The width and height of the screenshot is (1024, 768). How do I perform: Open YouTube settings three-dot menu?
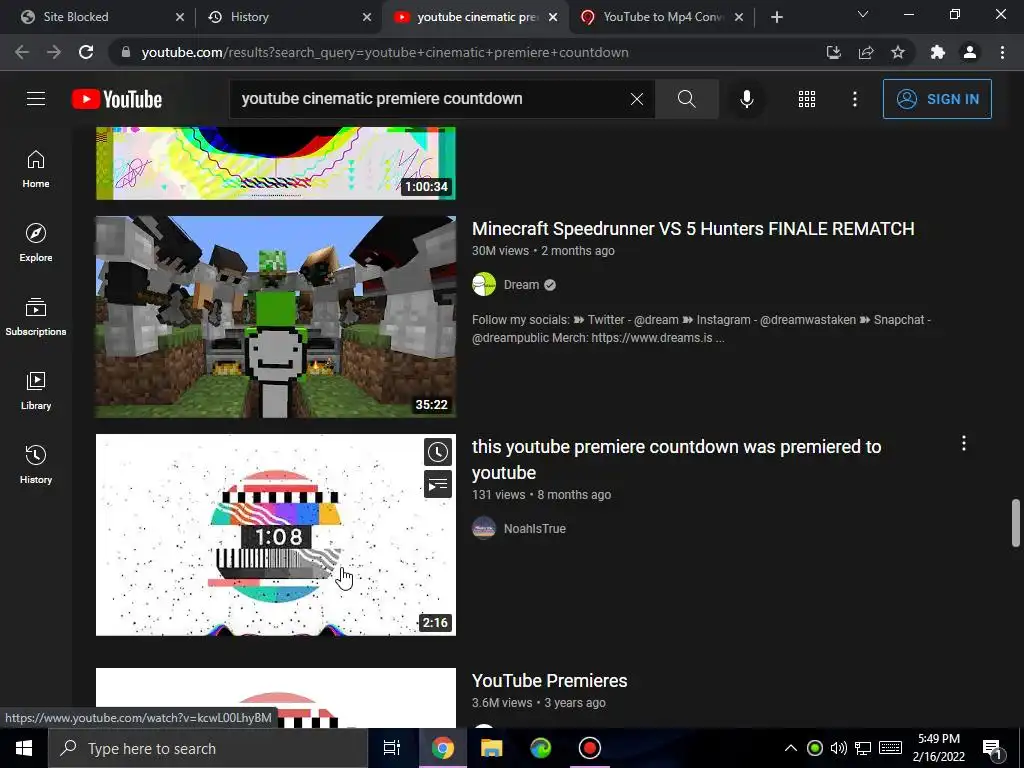click(x=854, y=99)
